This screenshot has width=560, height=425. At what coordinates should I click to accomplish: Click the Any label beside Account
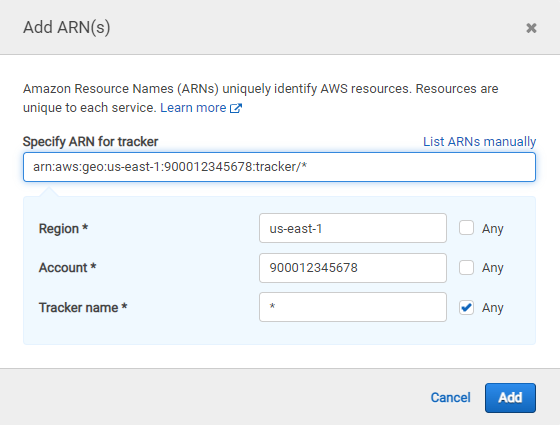492,268
